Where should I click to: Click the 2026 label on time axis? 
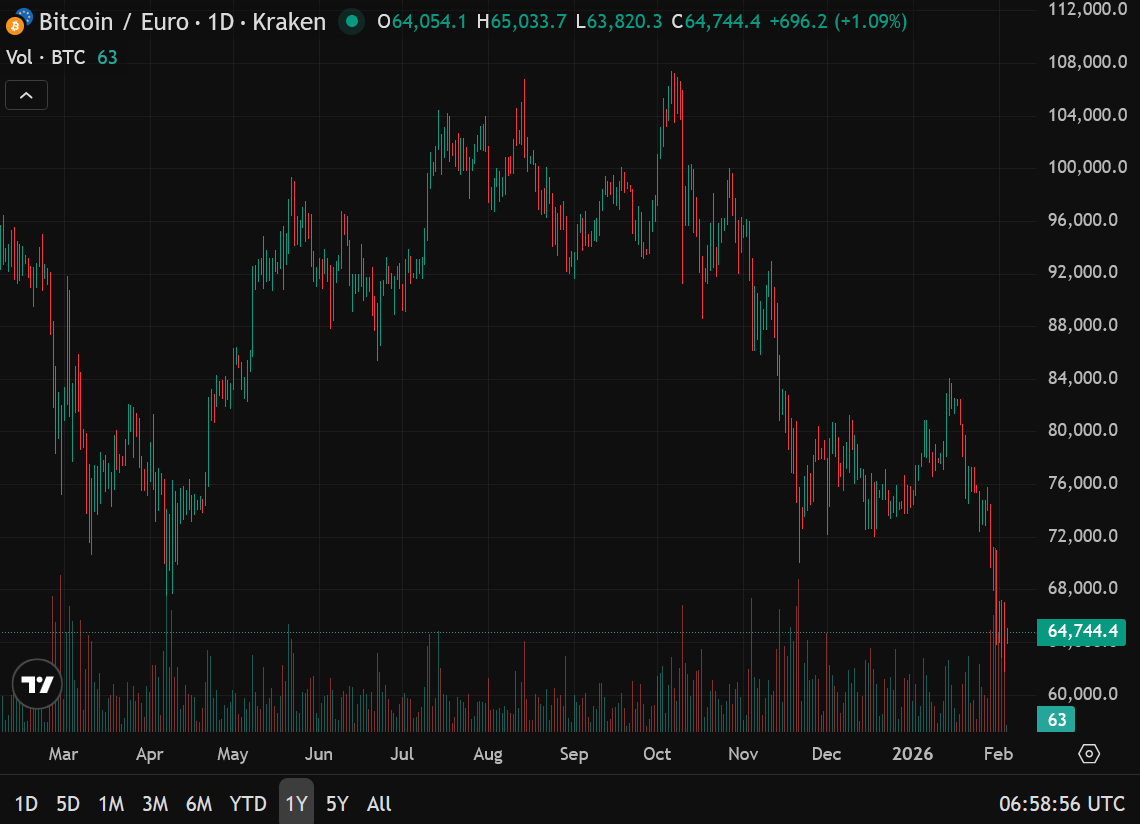coord(912,754)
